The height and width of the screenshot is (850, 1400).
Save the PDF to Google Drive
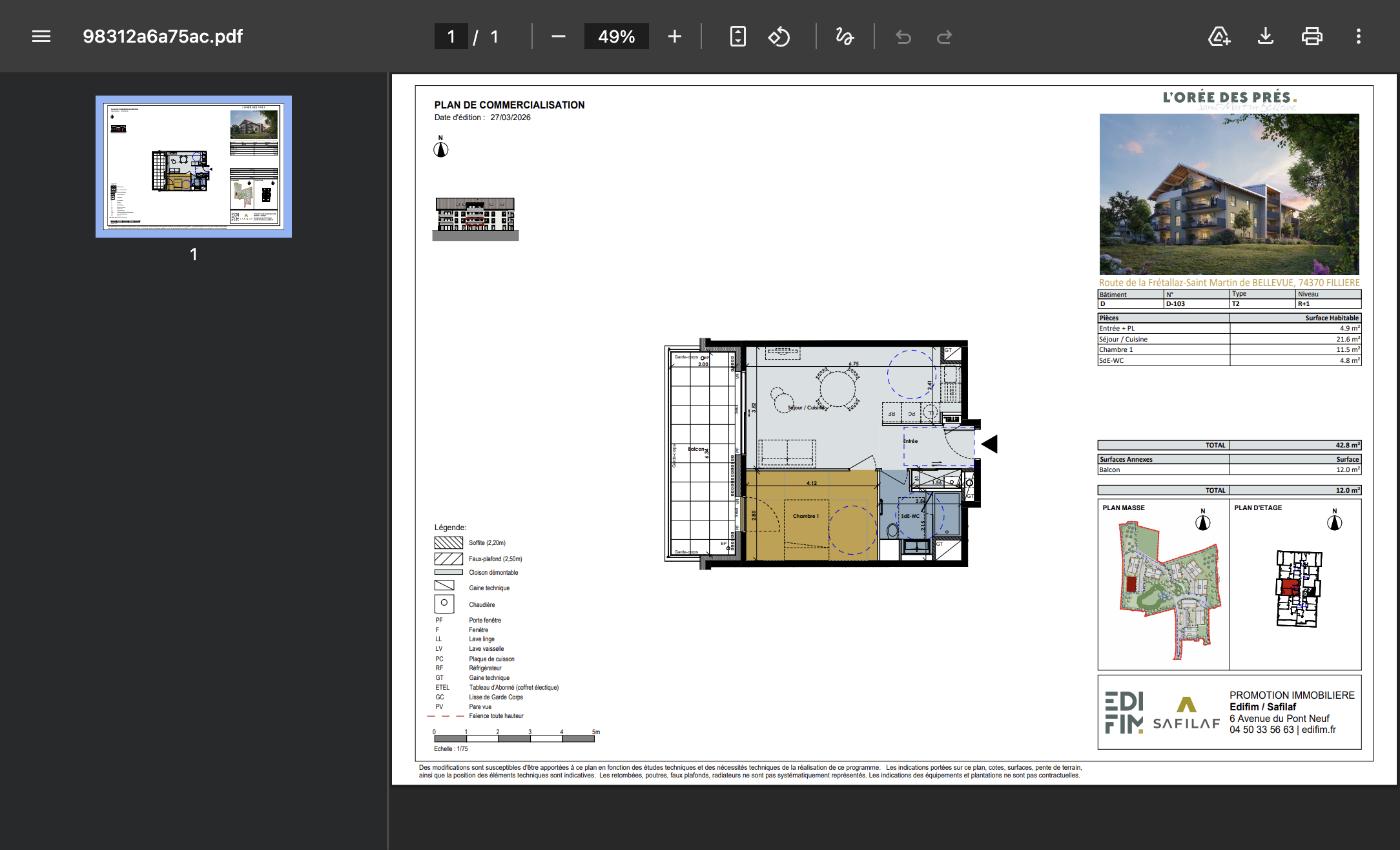[x=1219, y=36]
